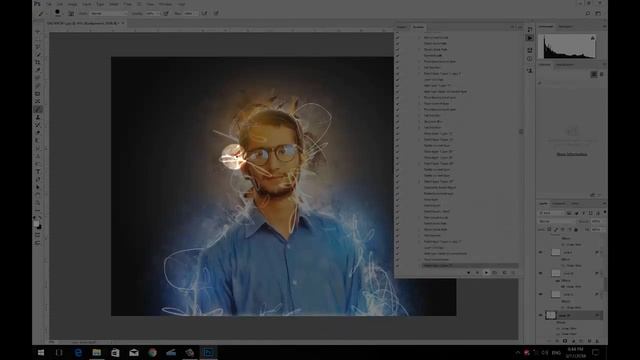Select the Lasso tool
The image size is (640, 360).
[38, 47]
